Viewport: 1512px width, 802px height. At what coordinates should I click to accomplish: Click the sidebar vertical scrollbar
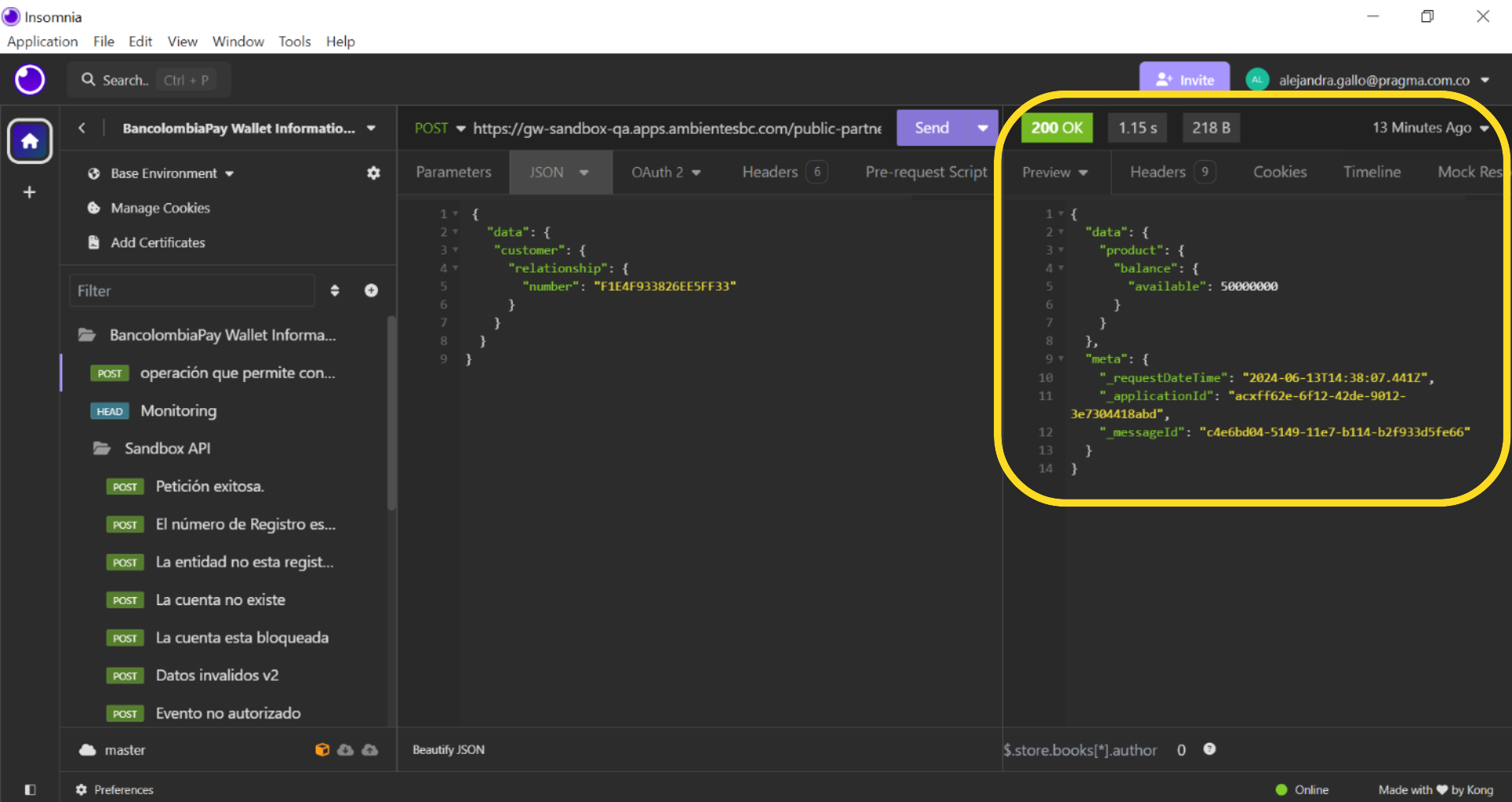tap(391, 413)
